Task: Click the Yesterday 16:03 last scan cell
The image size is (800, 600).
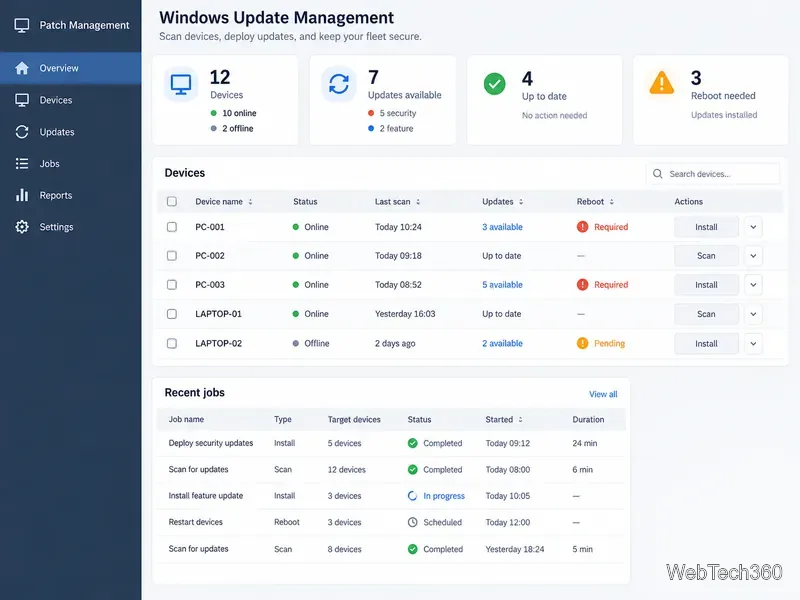Action: pyautogui.click(x=405, y=314)
